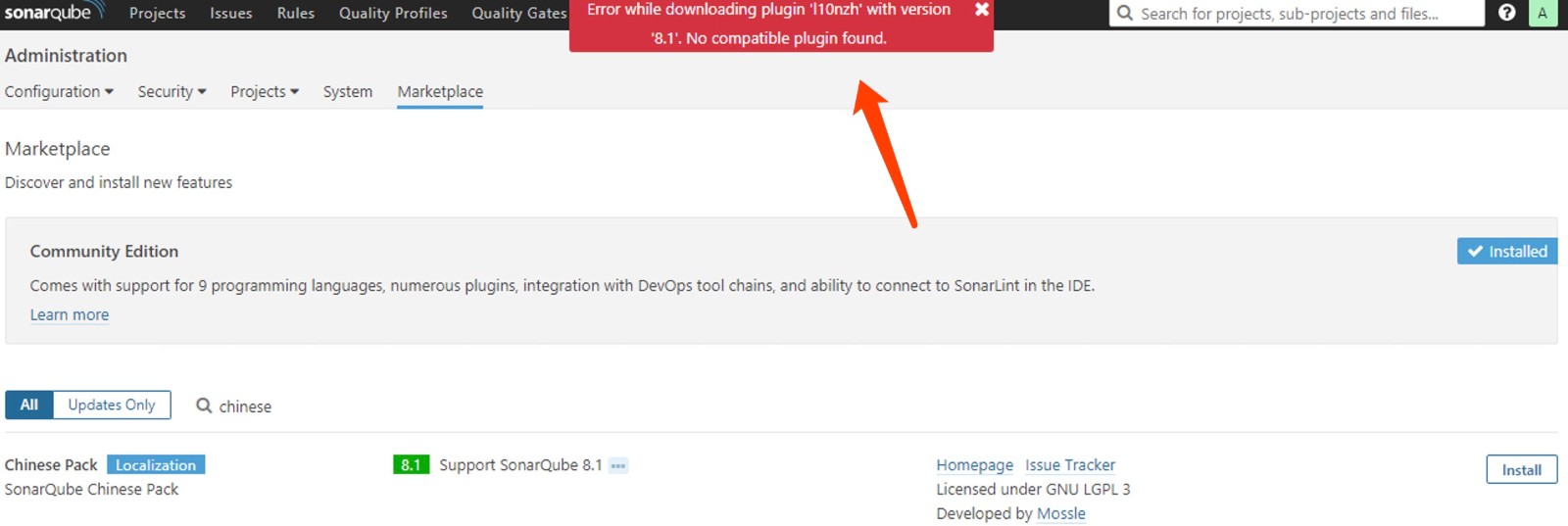Open the Security dropdown menu
This screenshot has height=526, width=1568.
(171, 91)
